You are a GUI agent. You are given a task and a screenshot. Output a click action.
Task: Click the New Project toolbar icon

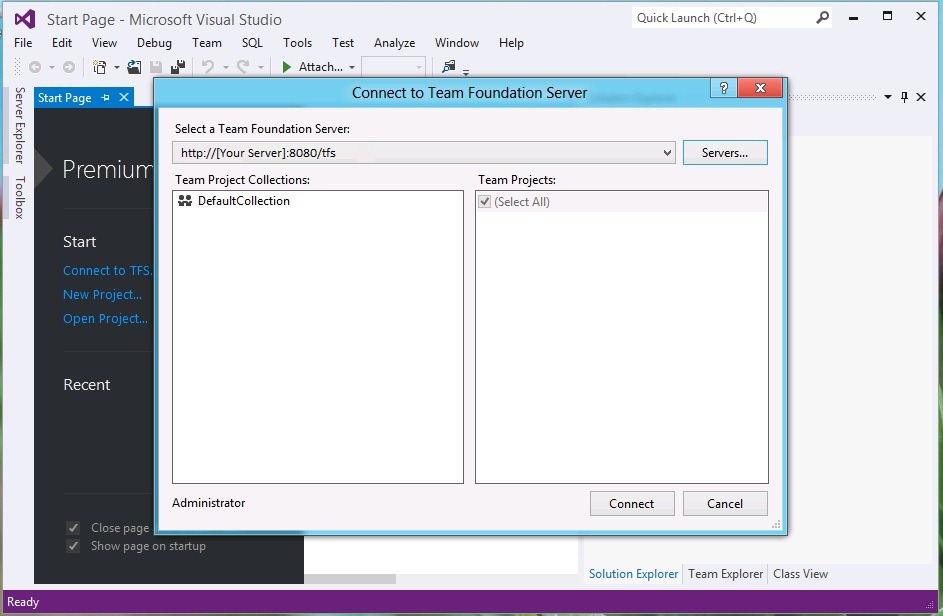pos(99,67)
